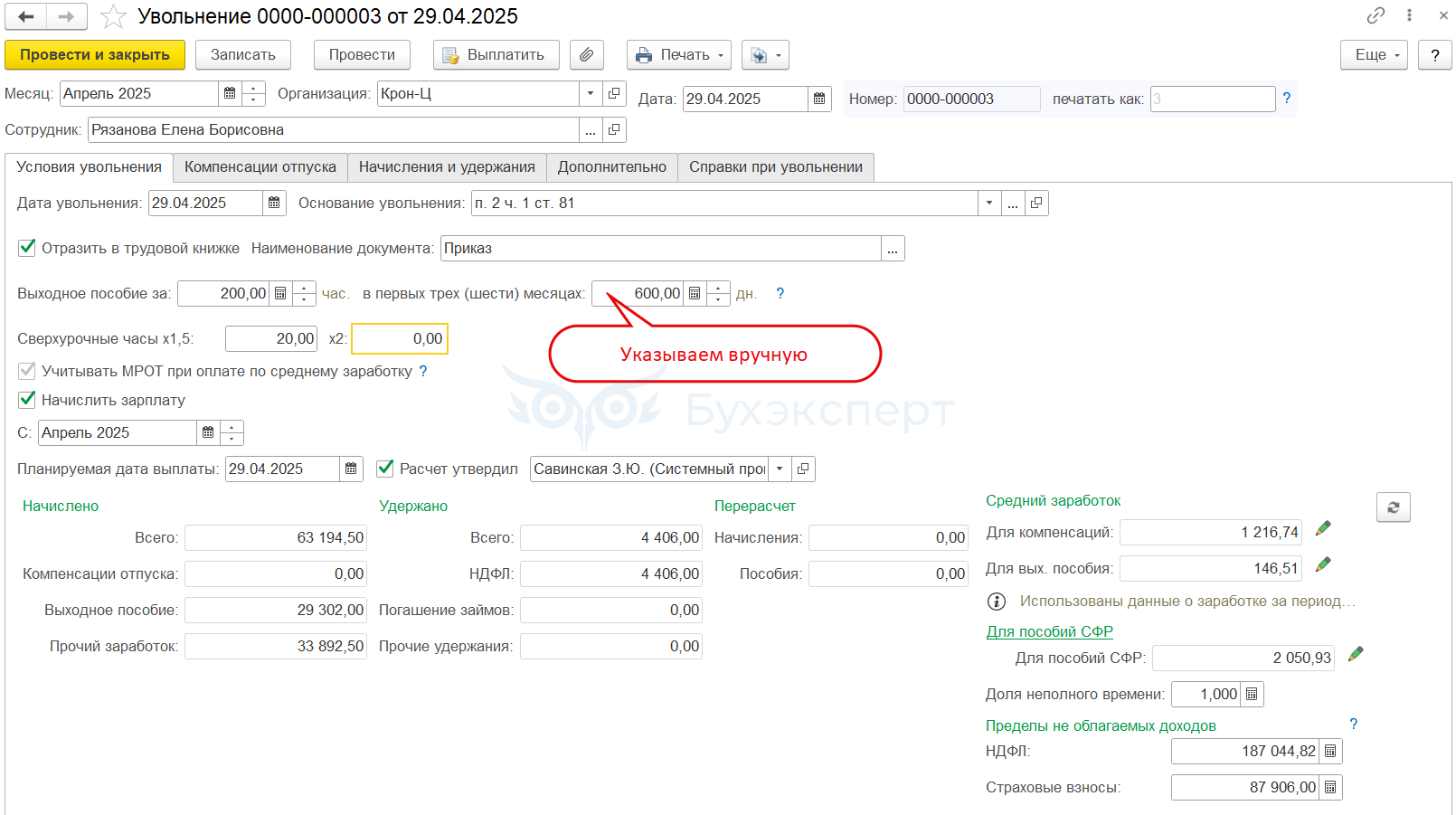Uncheck Начислить зарплату checkbox
The width and height of the screenshot is (1456, 815).
(x=27, y=399)
